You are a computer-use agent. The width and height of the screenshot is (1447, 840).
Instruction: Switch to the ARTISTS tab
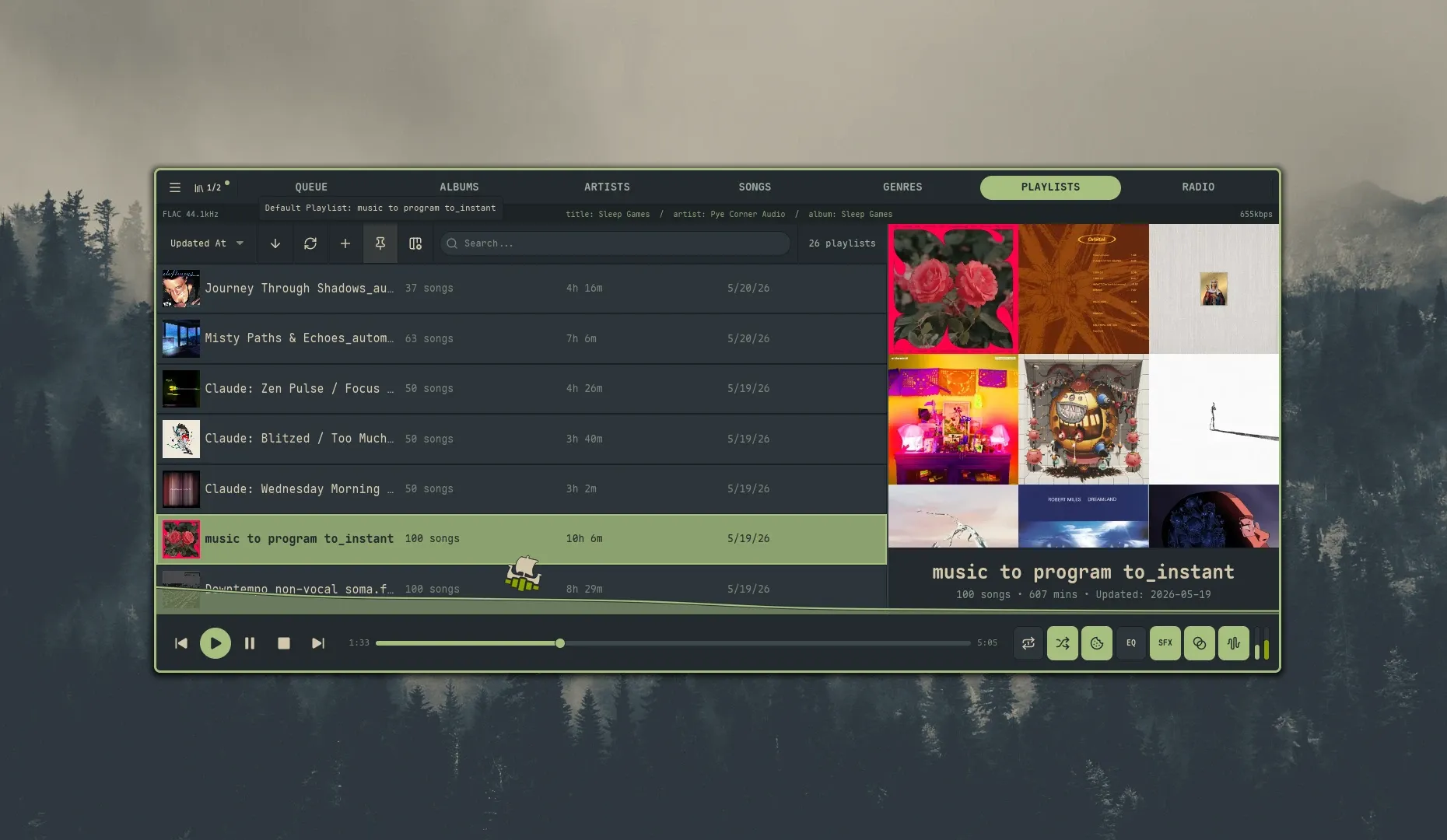click(607, 187)
